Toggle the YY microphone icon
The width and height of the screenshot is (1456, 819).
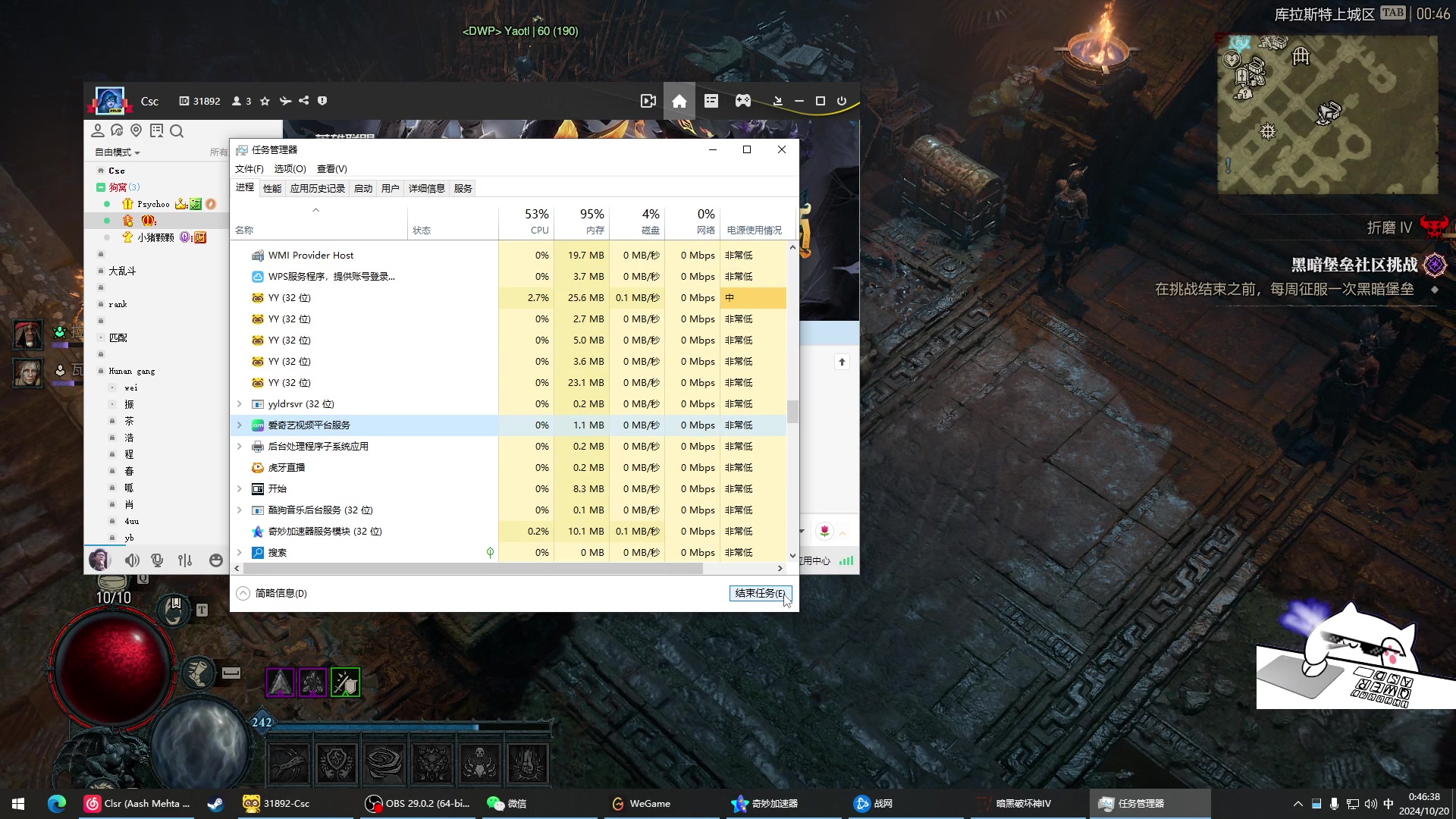point(157,560)
